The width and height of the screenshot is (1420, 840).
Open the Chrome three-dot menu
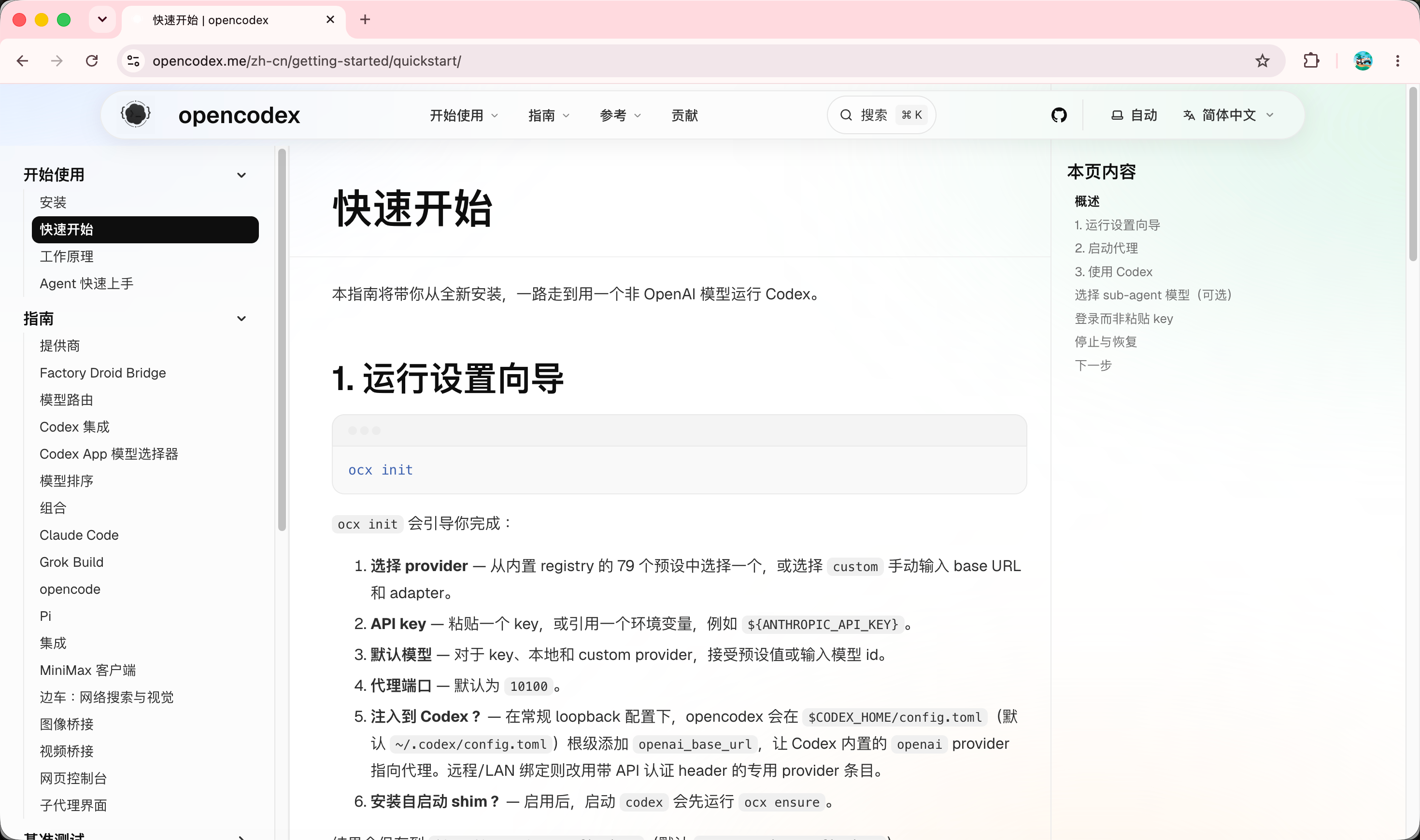point(1397,60)
